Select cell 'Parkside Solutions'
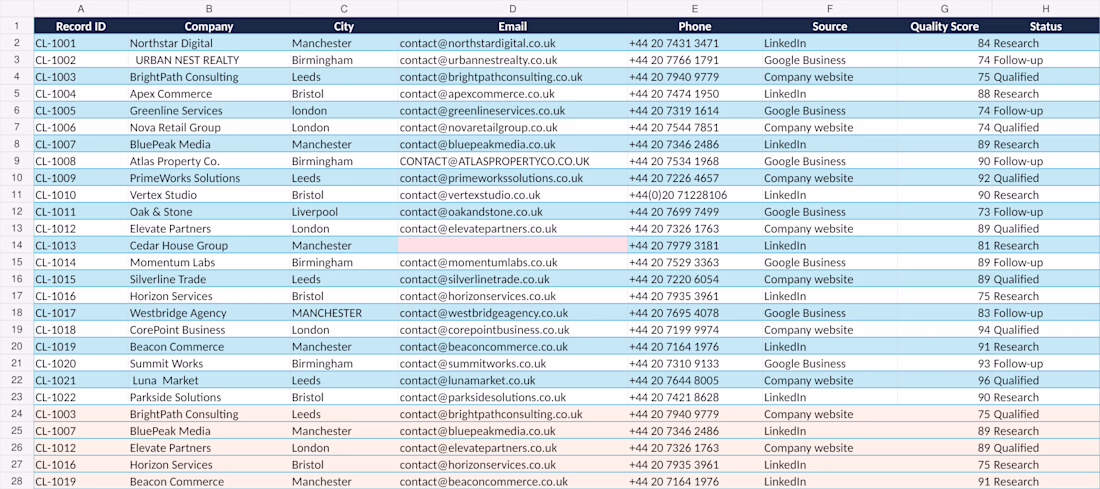 [209, 397]
